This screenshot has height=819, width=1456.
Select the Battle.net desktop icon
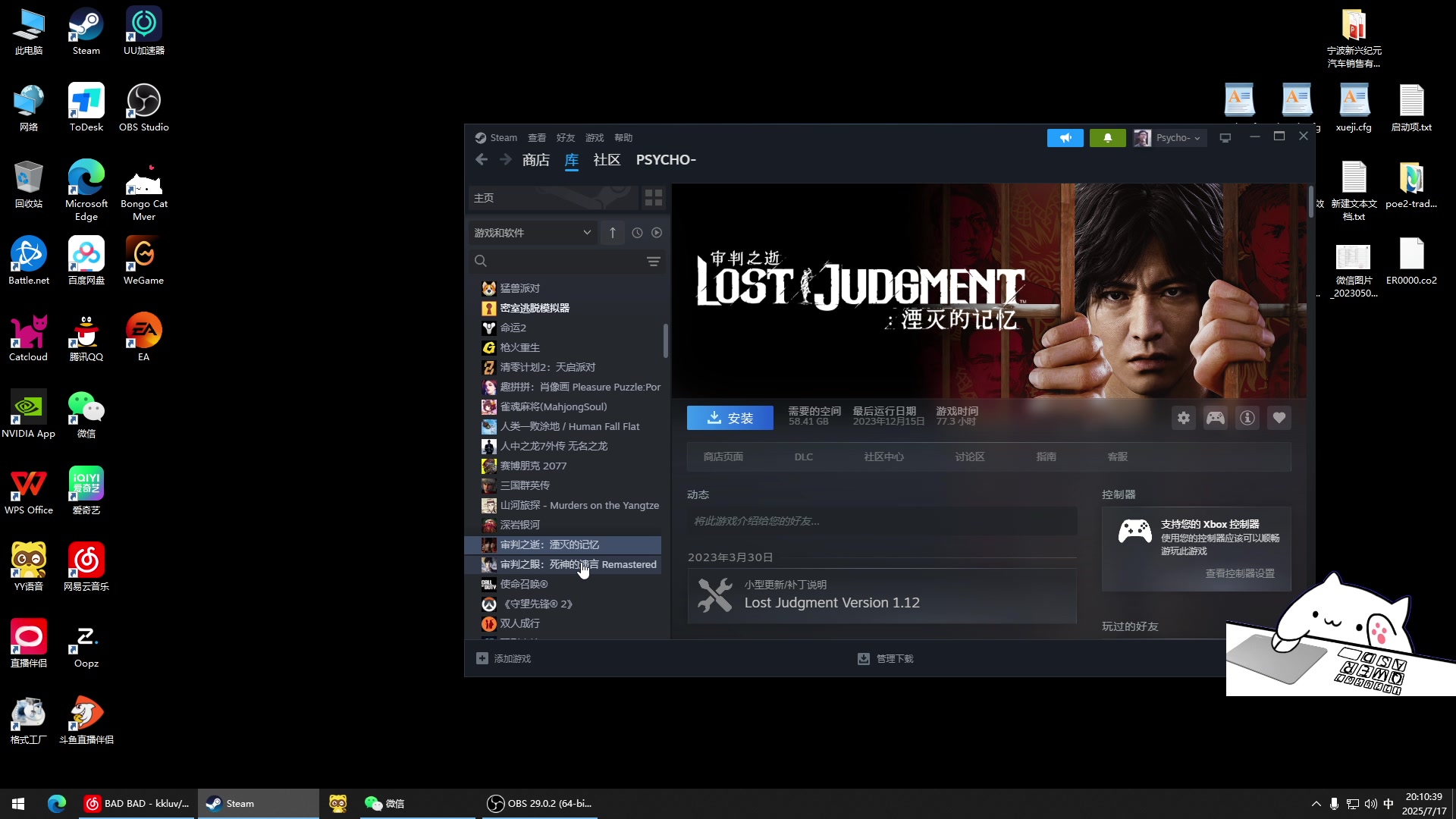click(29, 261)
